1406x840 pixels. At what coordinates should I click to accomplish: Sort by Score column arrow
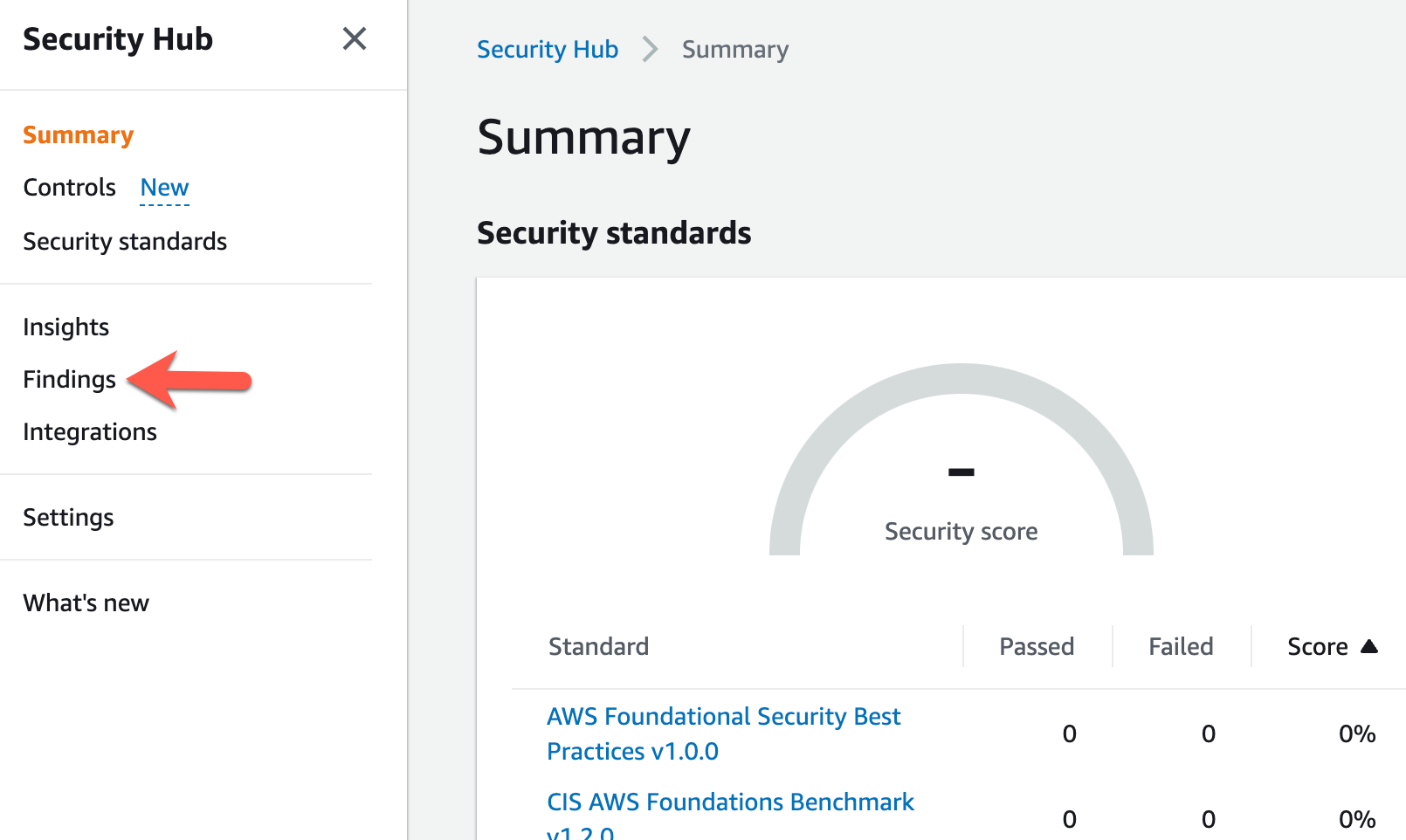pyautogui.click(x=1368, y=646)
